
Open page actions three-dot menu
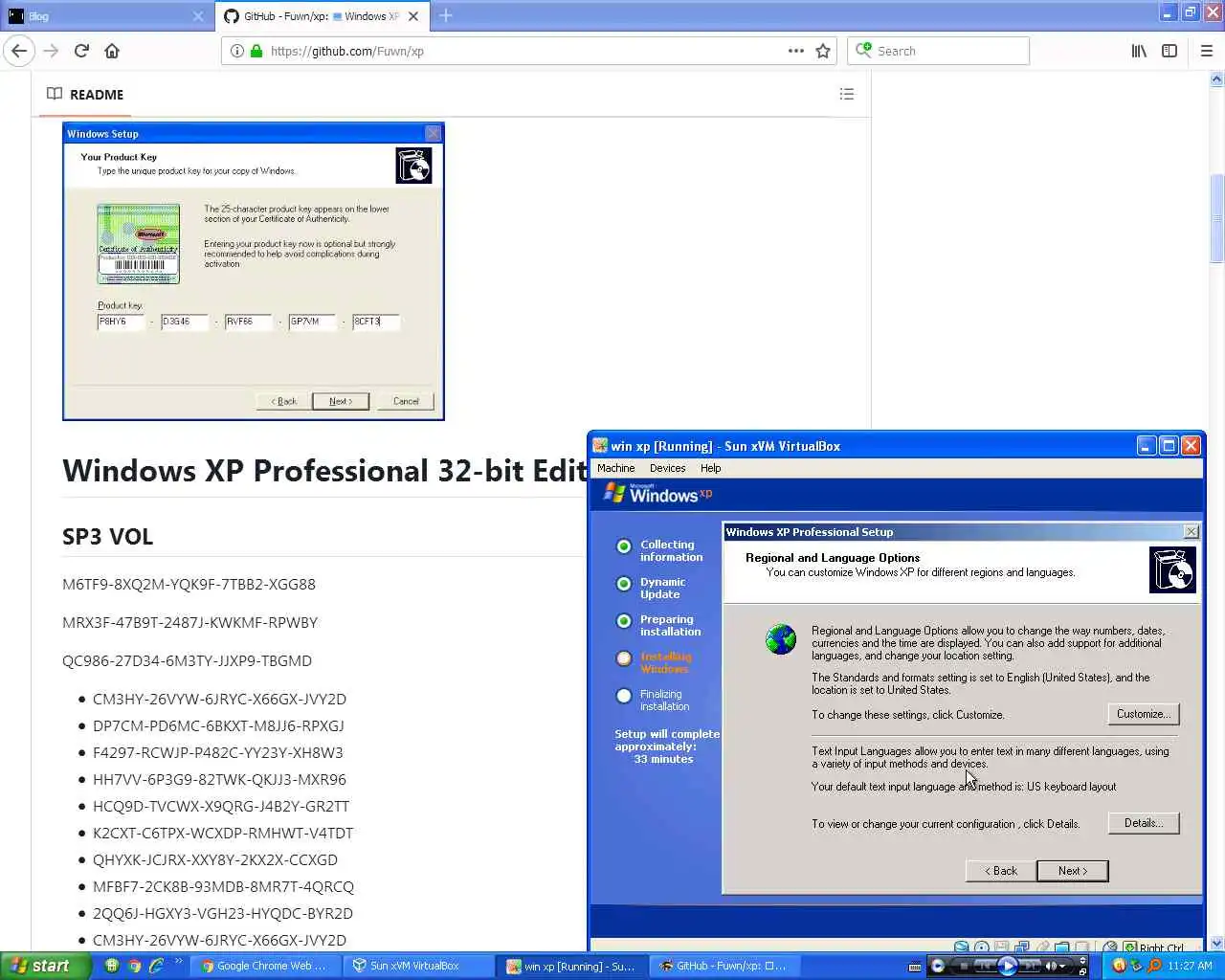(x=796, y=51)
